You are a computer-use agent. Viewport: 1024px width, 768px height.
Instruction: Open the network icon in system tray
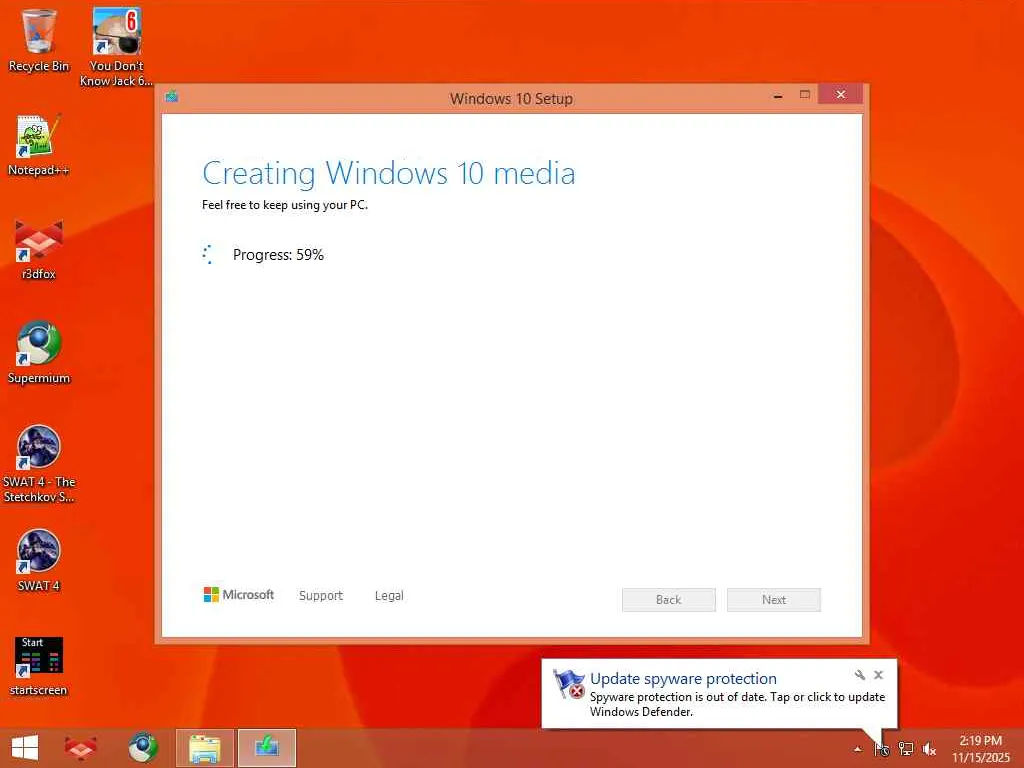(906, 749)
